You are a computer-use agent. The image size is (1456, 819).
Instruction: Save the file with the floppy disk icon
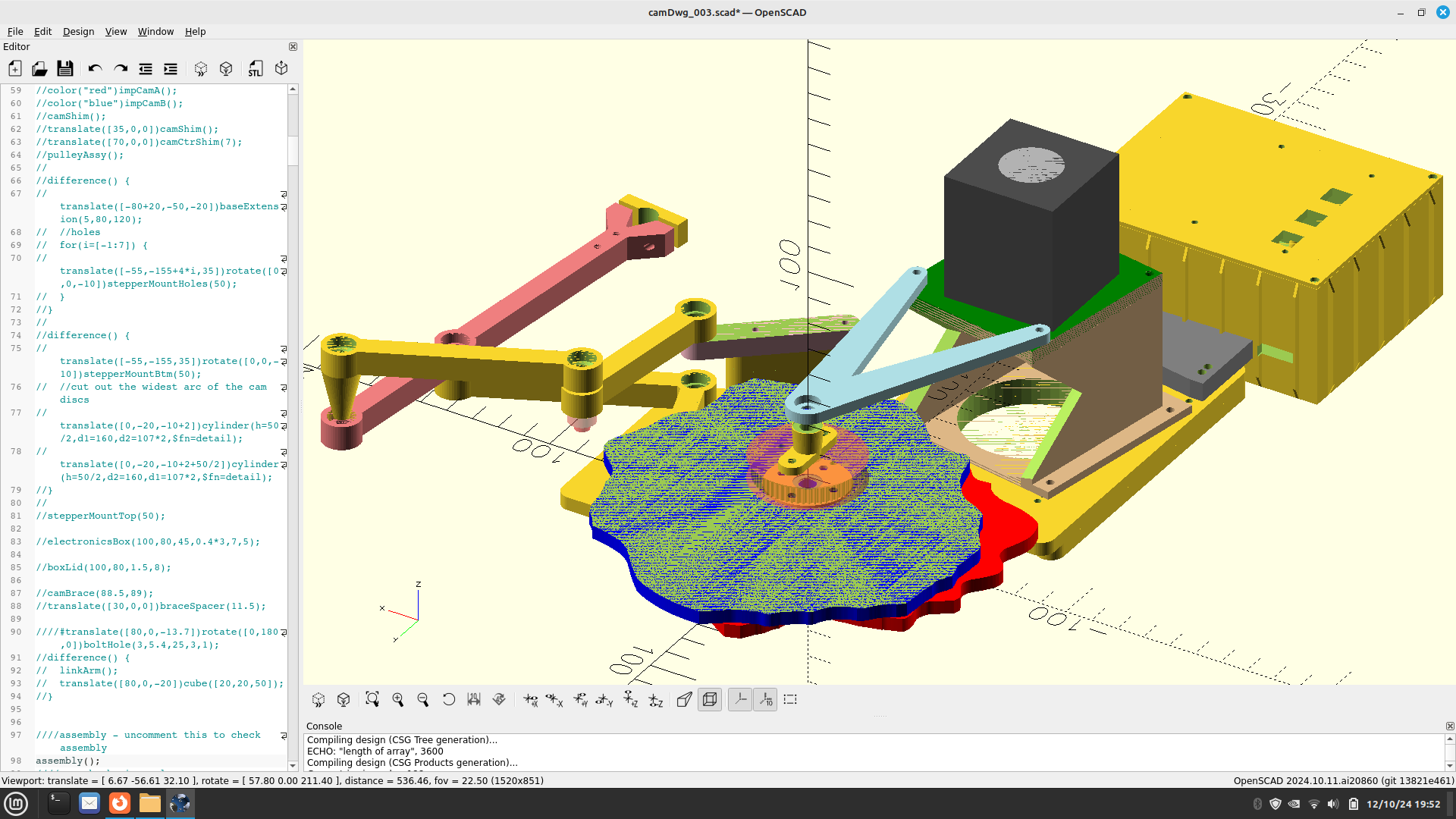(65, 68)
